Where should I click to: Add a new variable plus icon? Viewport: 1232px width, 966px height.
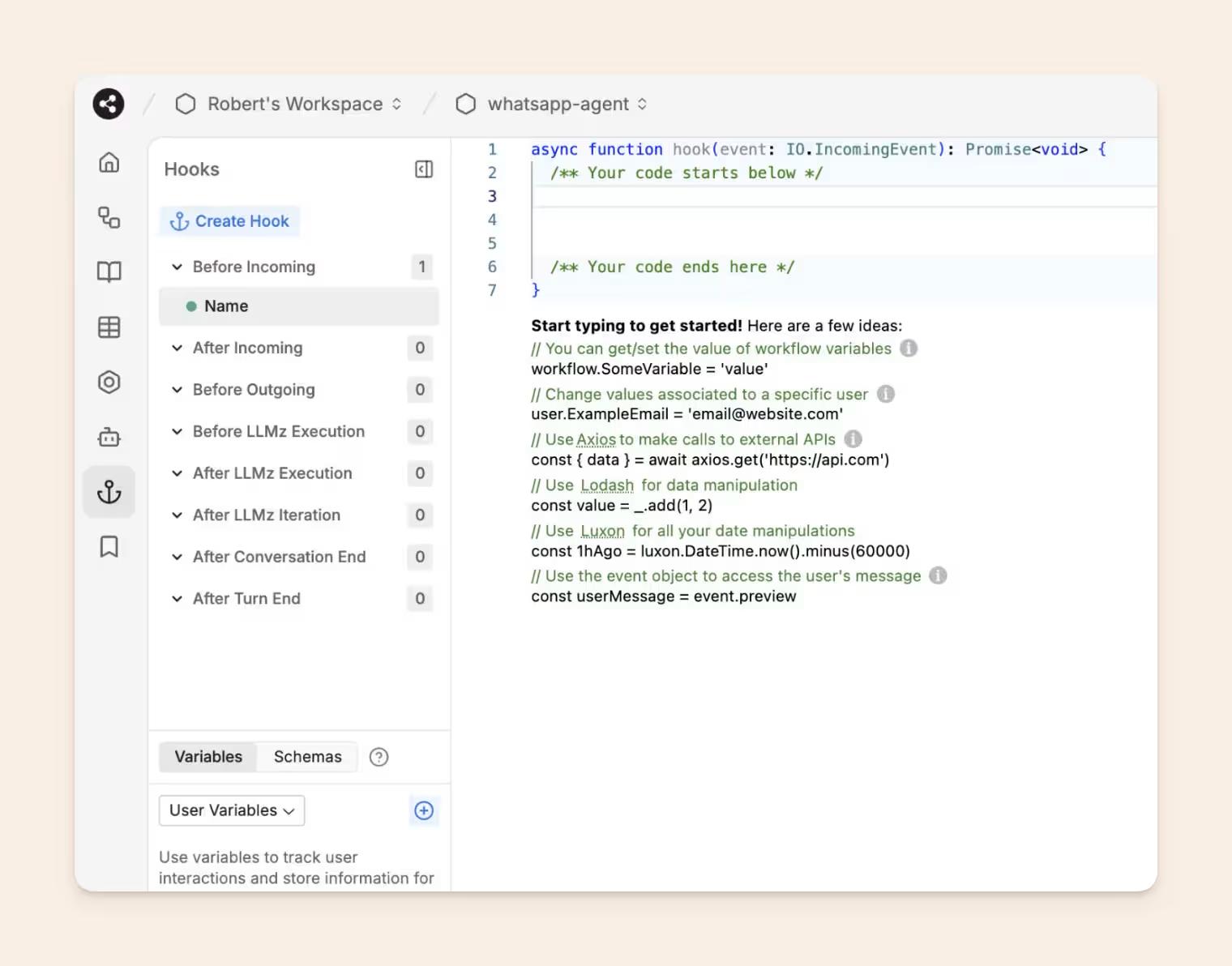424,810
